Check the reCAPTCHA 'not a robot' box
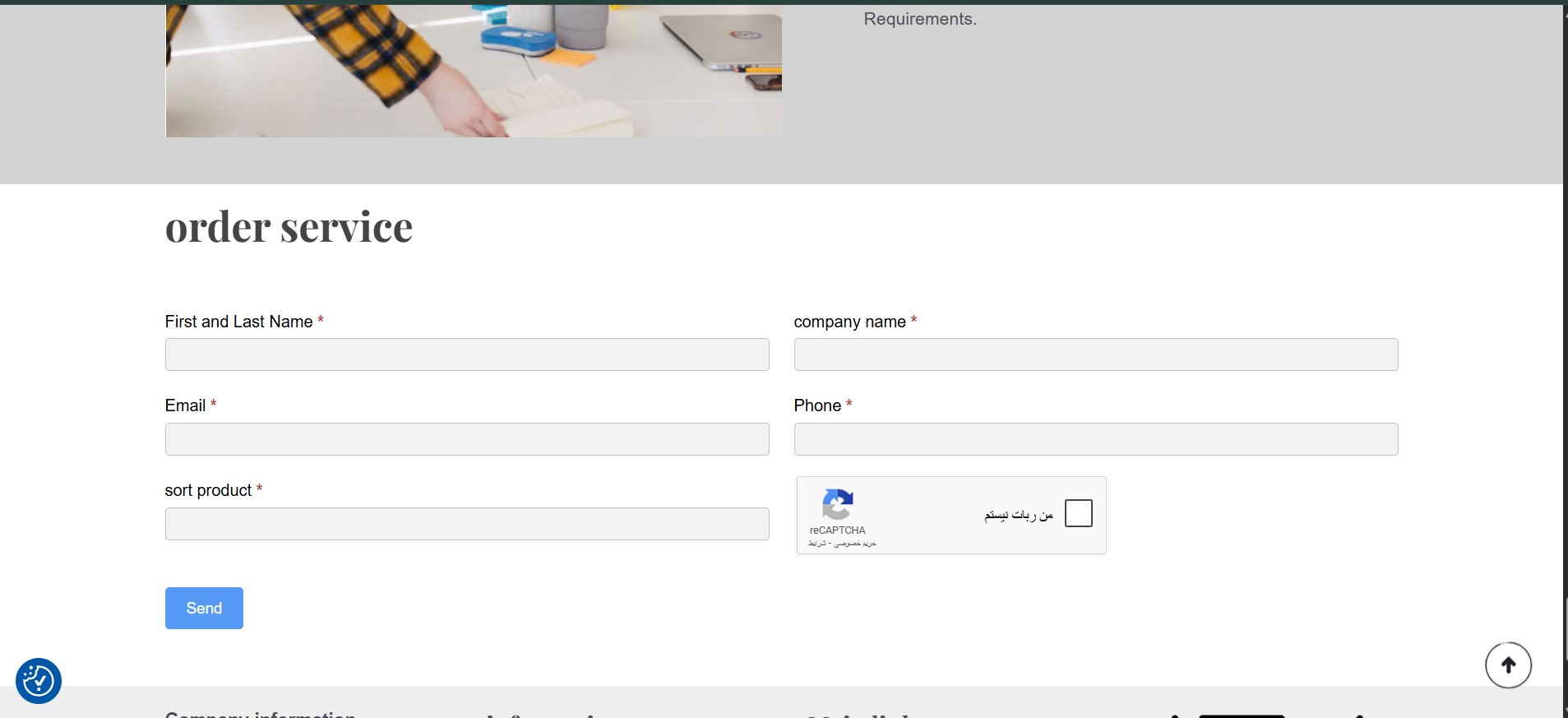Screen dimensions: 1568x718 click(1078, 513)
